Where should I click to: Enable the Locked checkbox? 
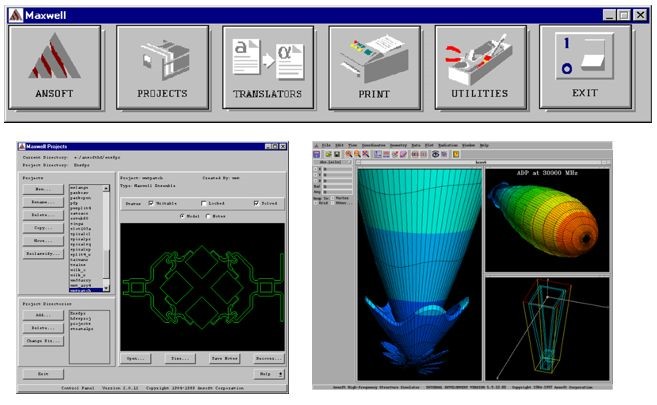(x=204, y=203)
